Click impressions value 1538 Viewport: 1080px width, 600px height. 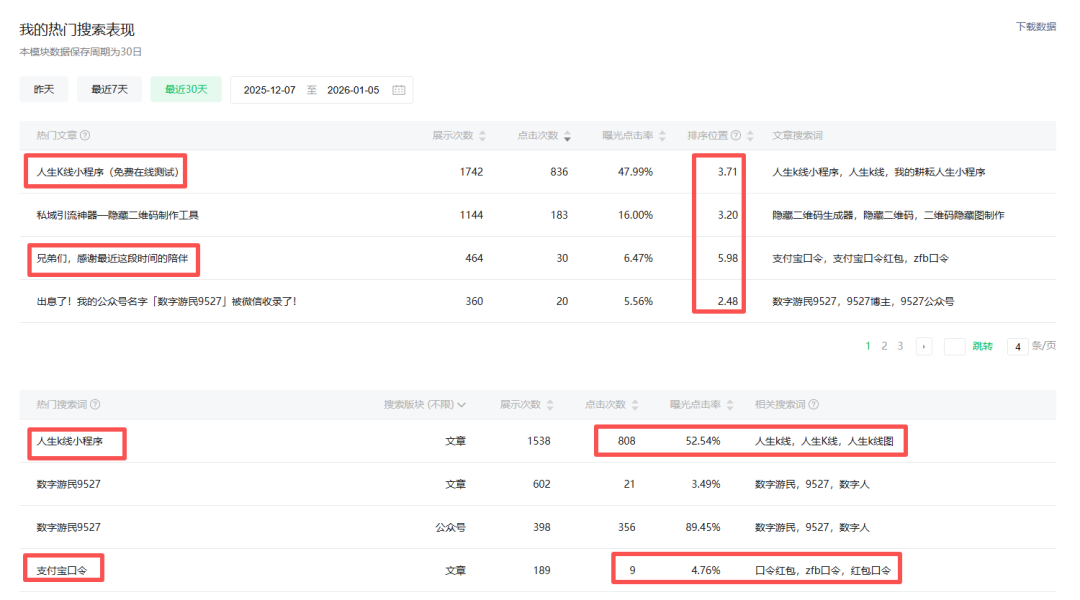[x=539, y=442]
